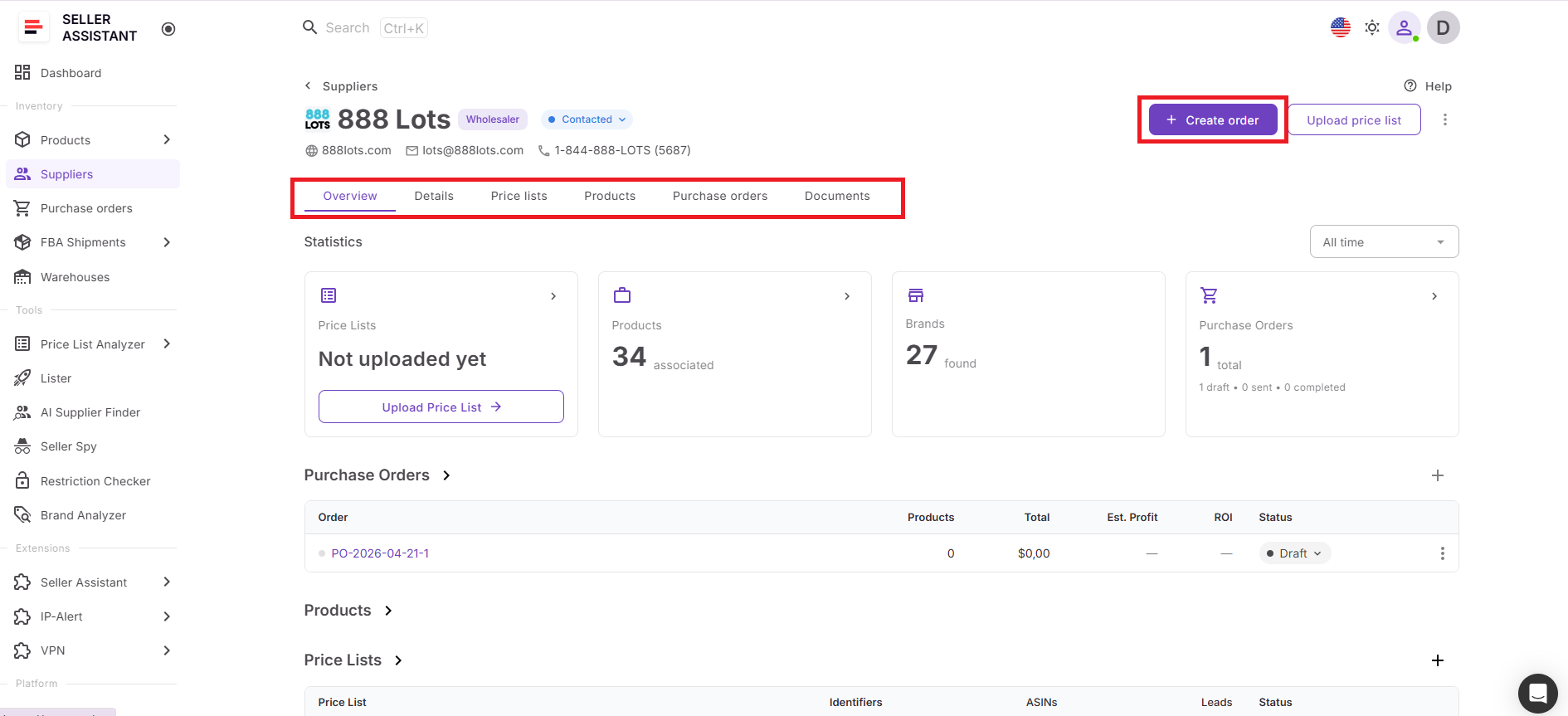Switch to the Price lists tab
1568x716 pixels.
click(519, 196)
